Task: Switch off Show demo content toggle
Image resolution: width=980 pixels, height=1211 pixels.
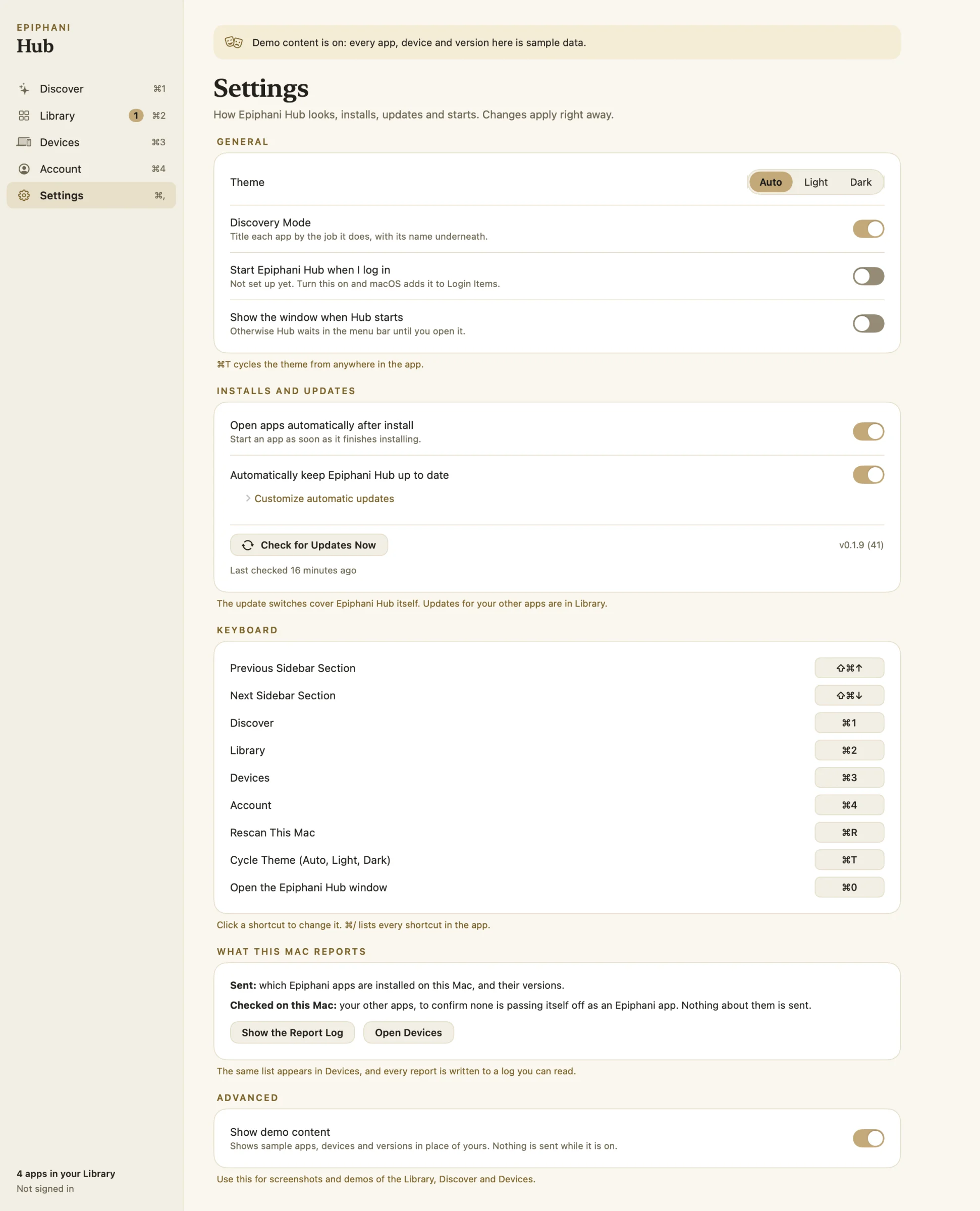Action: pyautogui.click(x=868, y=1139)
